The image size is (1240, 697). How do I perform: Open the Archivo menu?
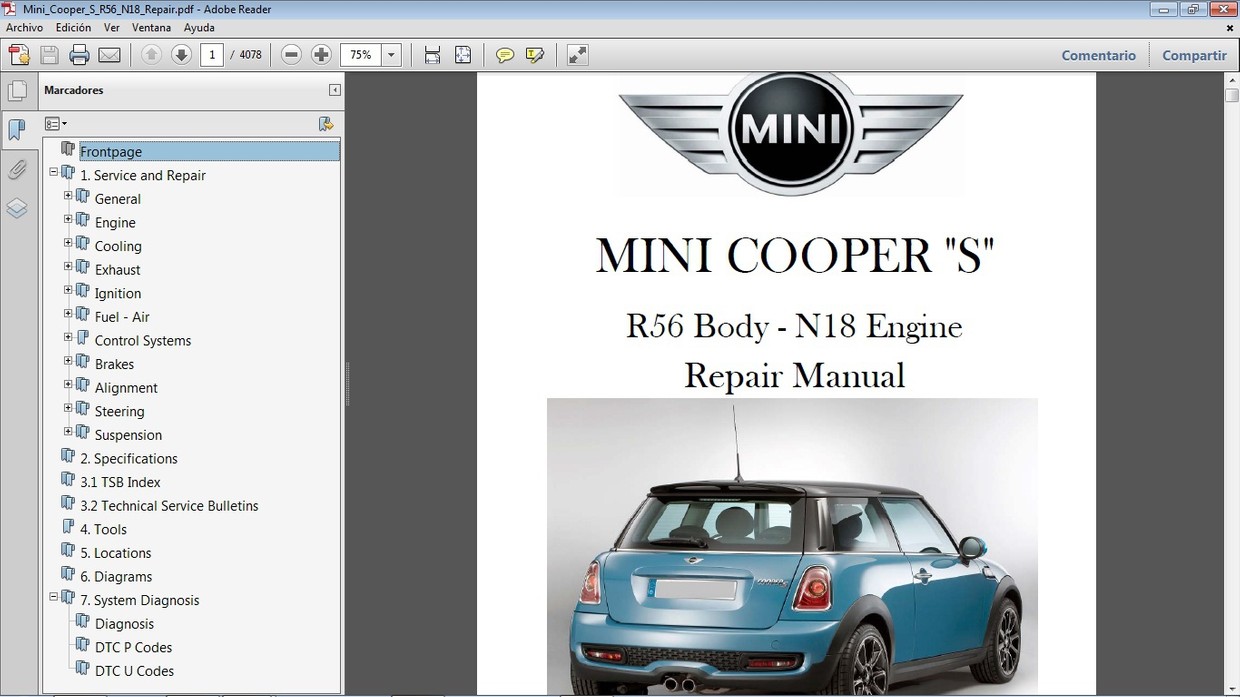pos(24,27)
